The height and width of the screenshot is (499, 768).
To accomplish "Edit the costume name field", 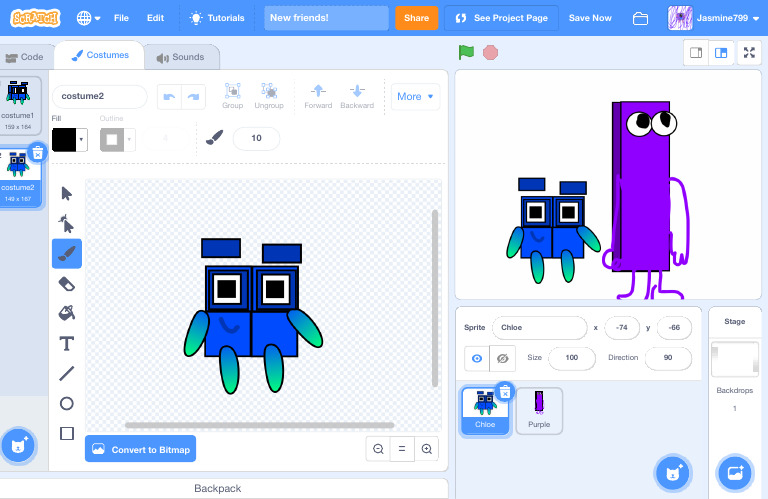I will click(99, 96).
